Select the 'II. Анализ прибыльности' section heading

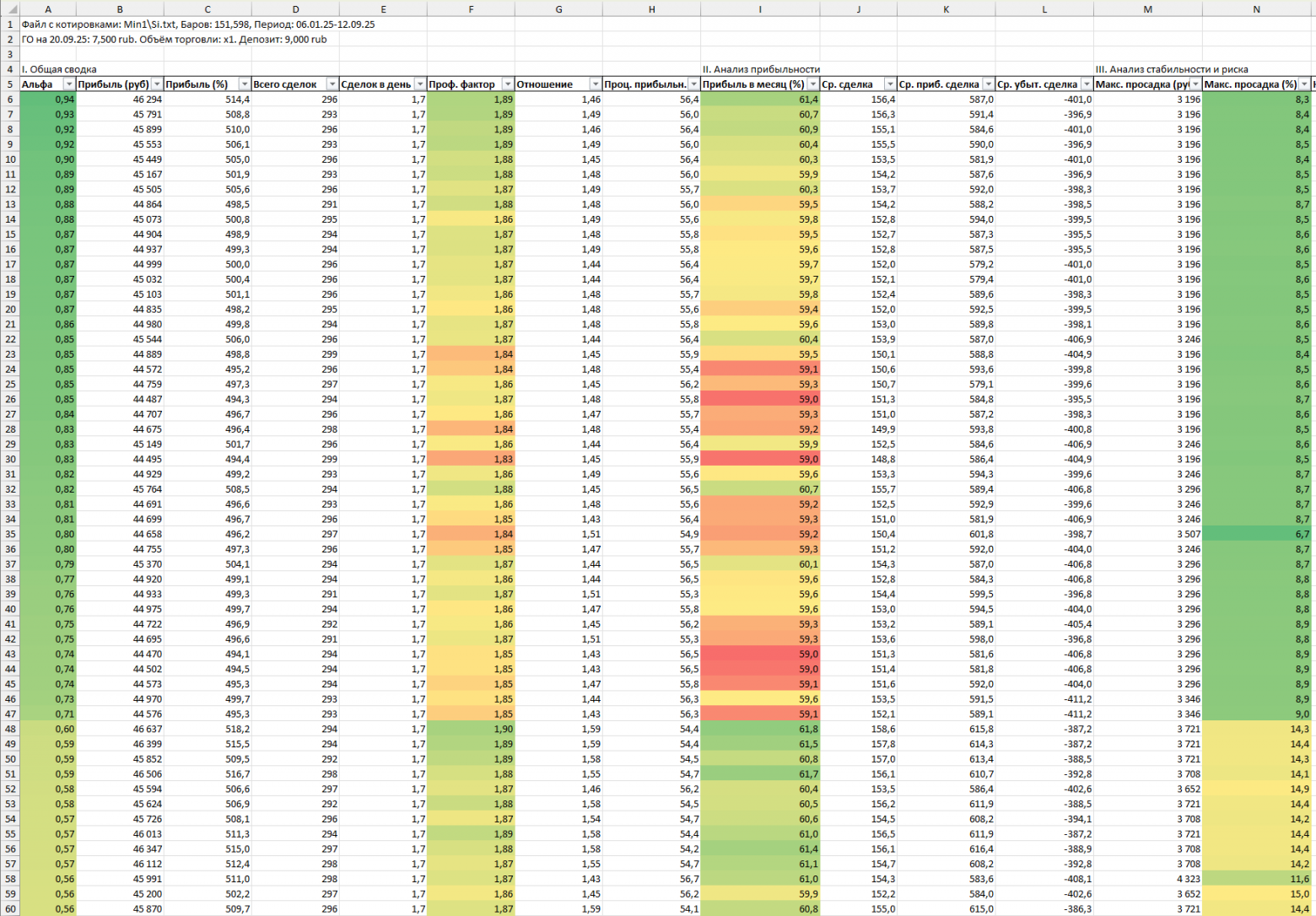(761, 69)
